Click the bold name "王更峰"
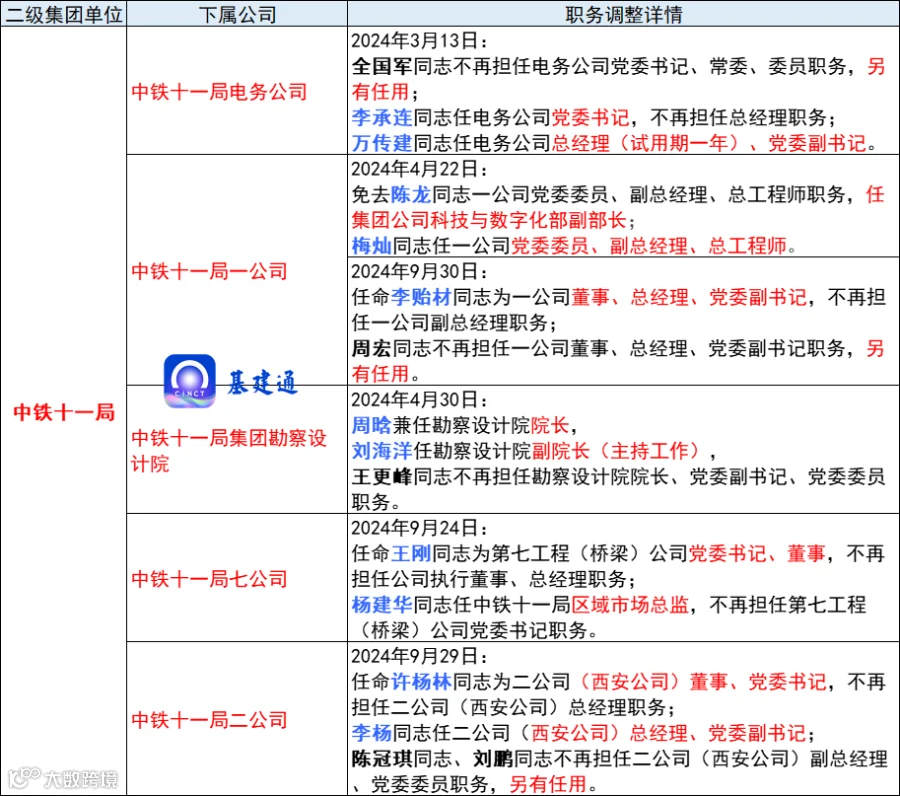Screen dimensions: 900x796 [382, 476]
